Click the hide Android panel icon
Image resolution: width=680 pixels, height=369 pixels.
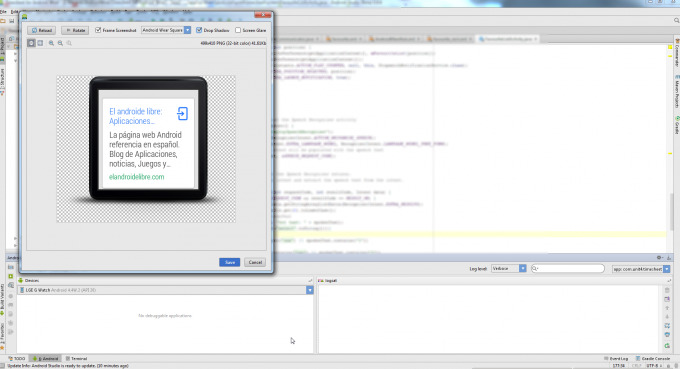pos(669,258)
